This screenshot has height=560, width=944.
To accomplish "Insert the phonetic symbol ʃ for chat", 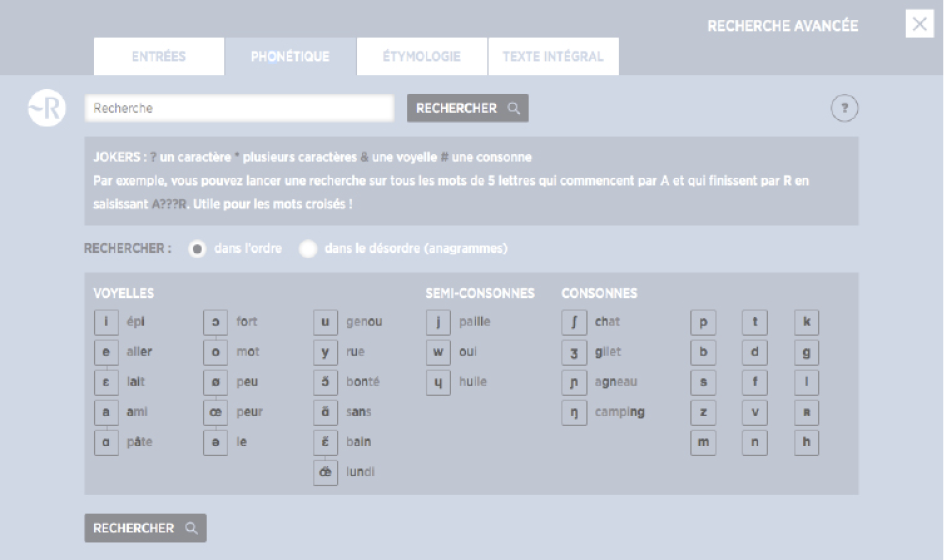I will pos(574,322).
